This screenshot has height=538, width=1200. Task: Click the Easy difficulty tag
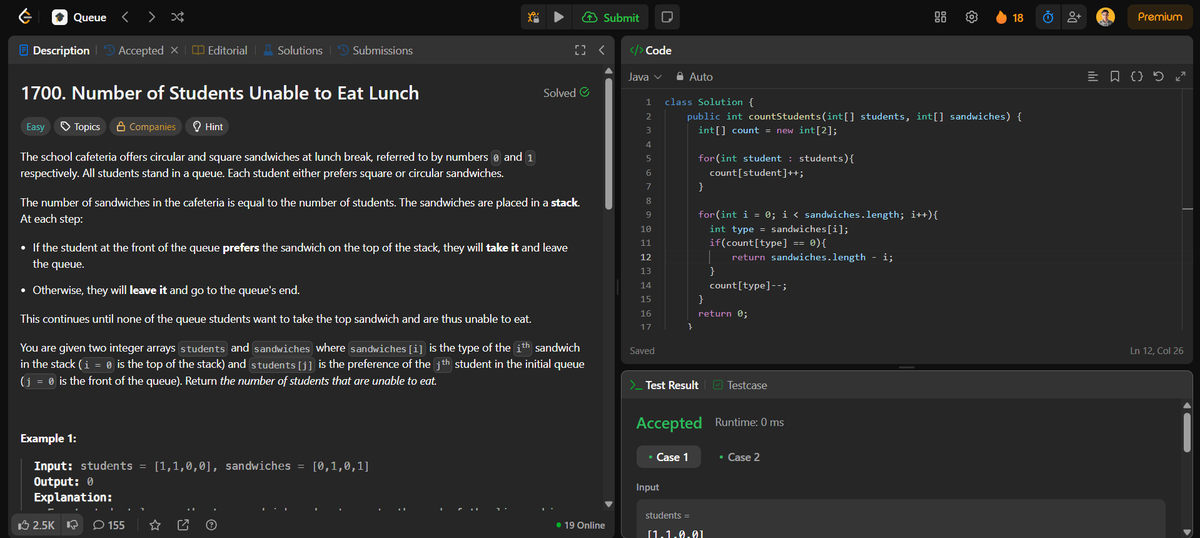[x=35, y=127]
